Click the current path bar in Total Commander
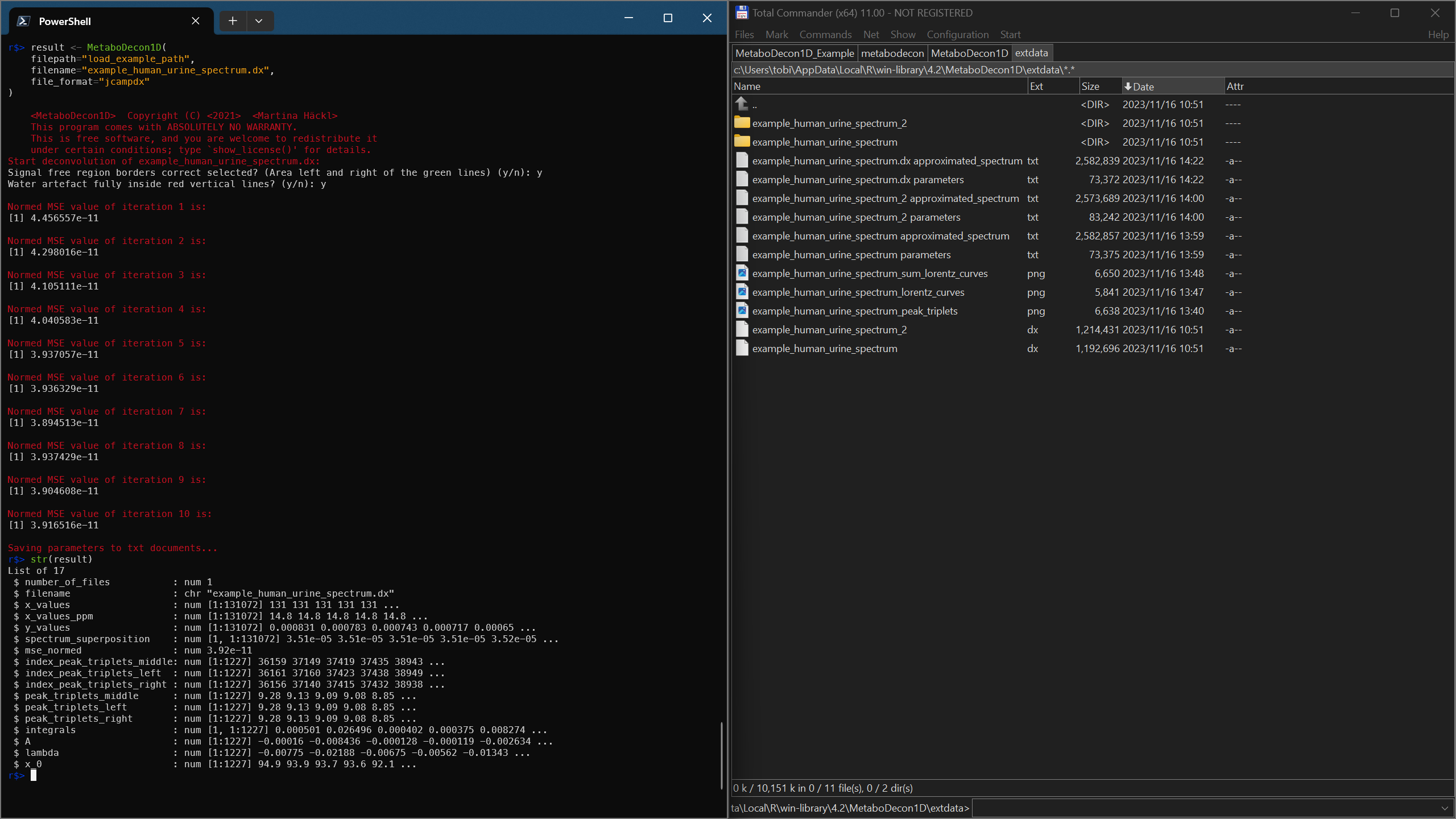The image size is (1456, 819). pyautogui.click(x=1092, y=70)
